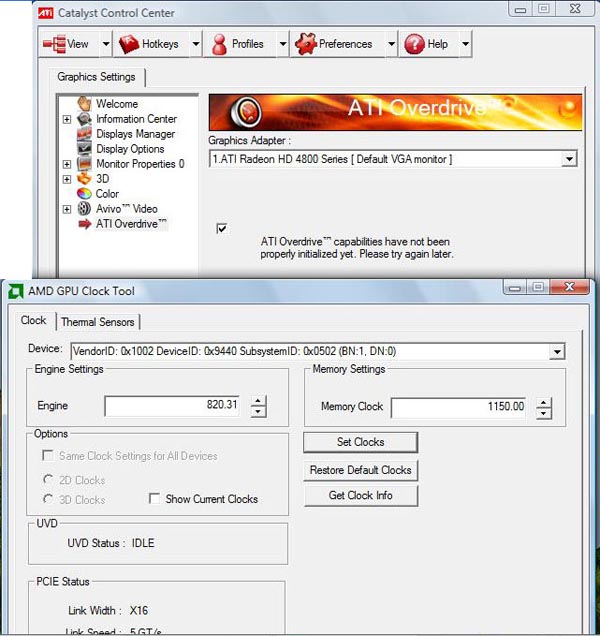Increase Engine clock with up arrow

point(258,401)
